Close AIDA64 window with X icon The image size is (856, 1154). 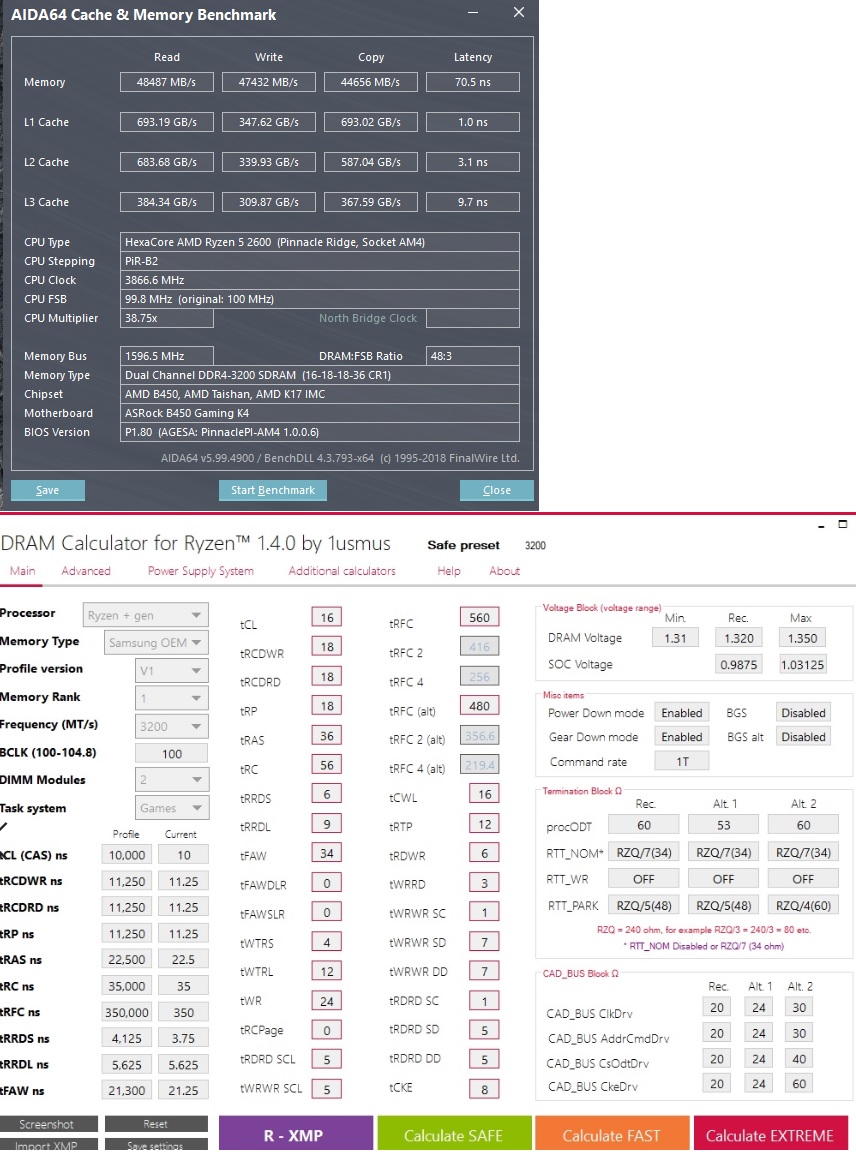(519, 13)
